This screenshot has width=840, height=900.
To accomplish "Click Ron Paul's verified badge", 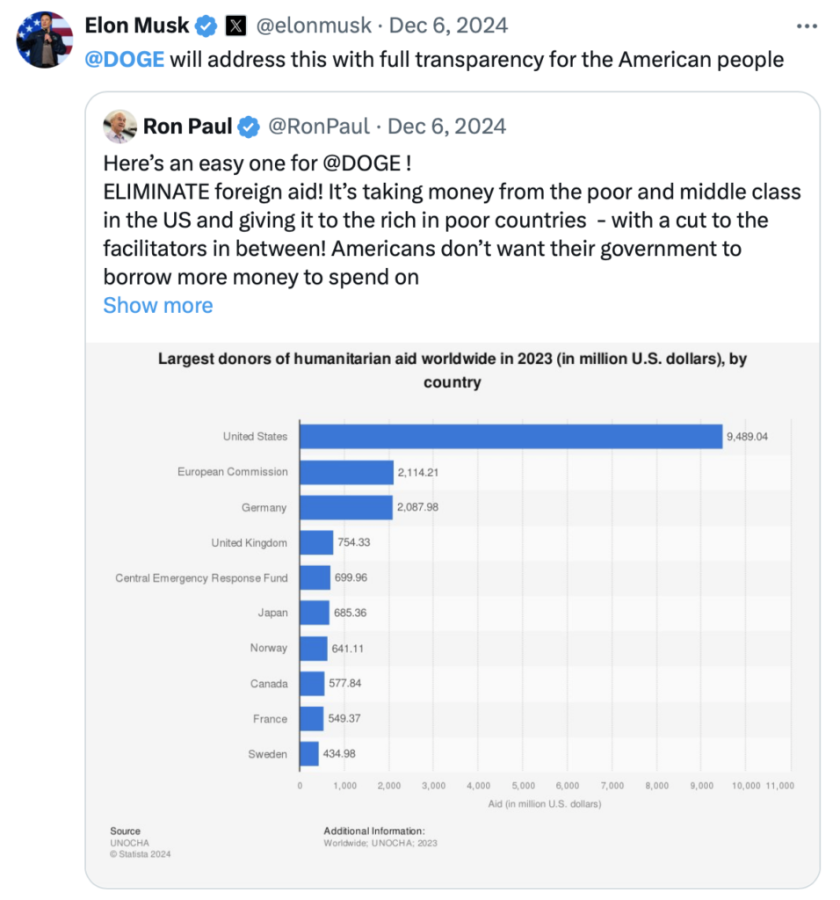I will point(249,126).
